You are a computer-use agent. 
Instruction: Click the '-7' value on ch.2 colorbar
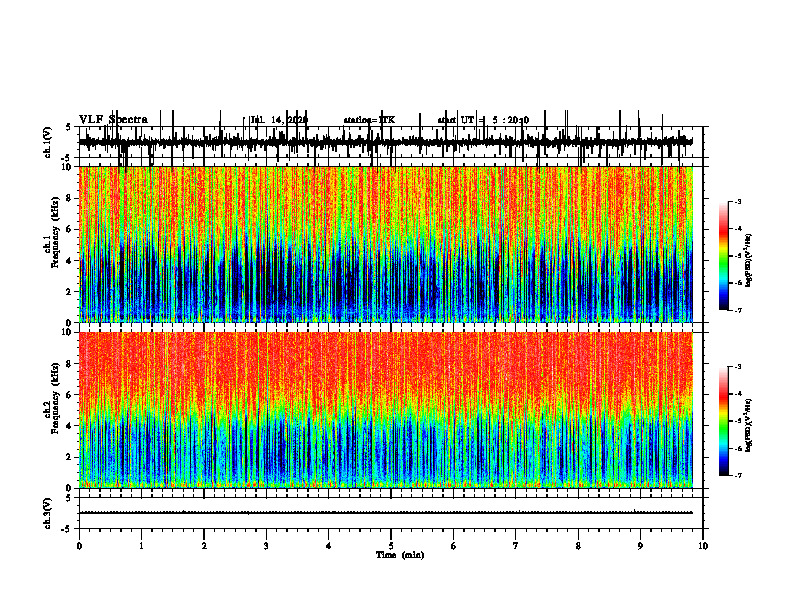(x=738, y=475)
